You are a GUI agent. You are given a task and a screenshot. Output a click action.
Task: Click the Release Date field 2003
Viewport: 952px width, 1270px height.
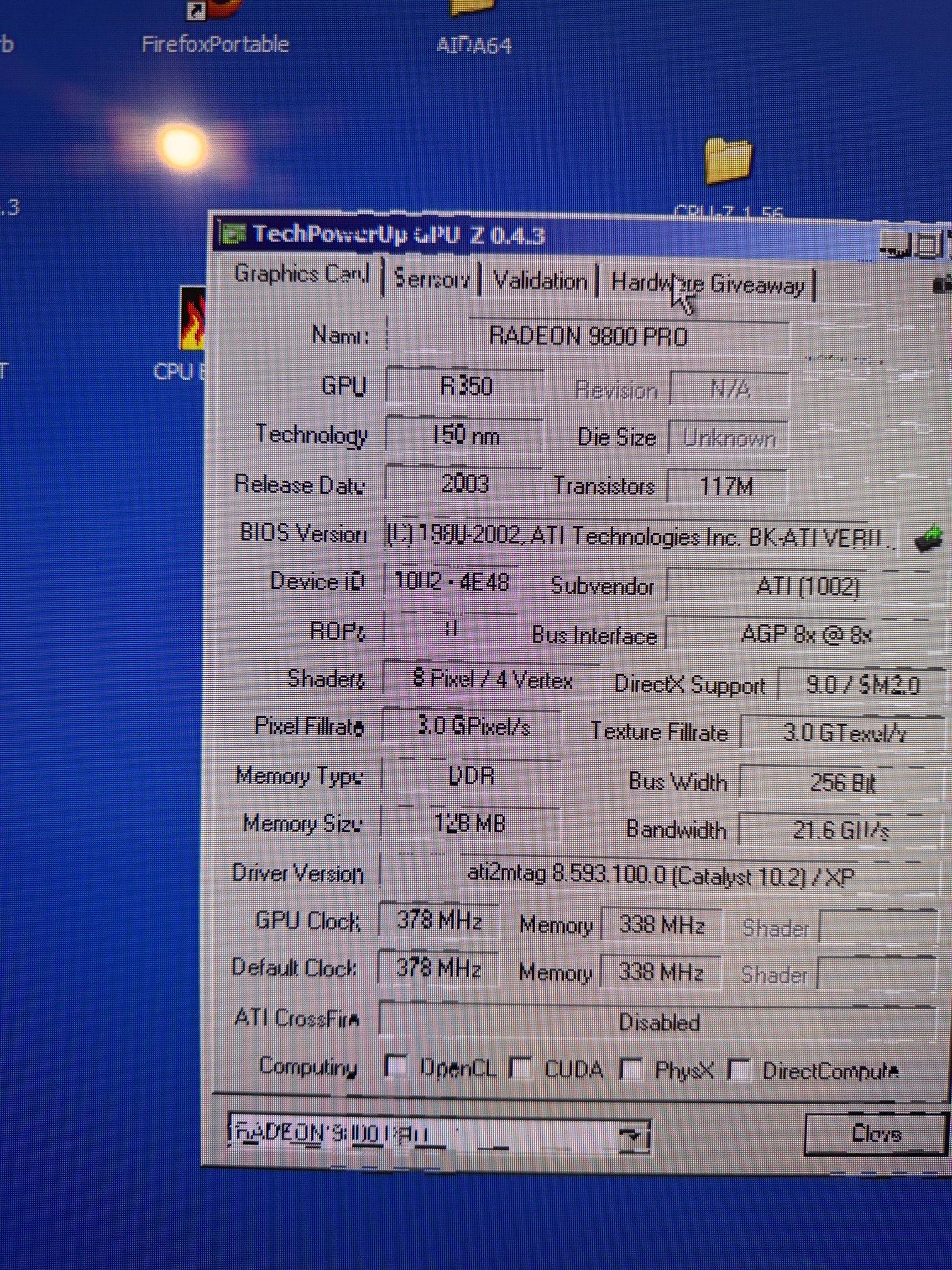point(464,484)
